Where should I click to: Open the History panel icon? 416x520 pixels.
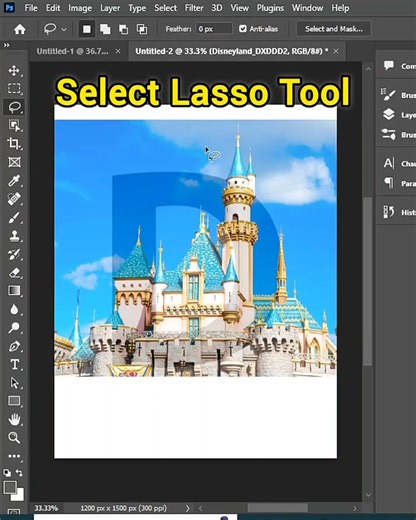coord(389,212)
